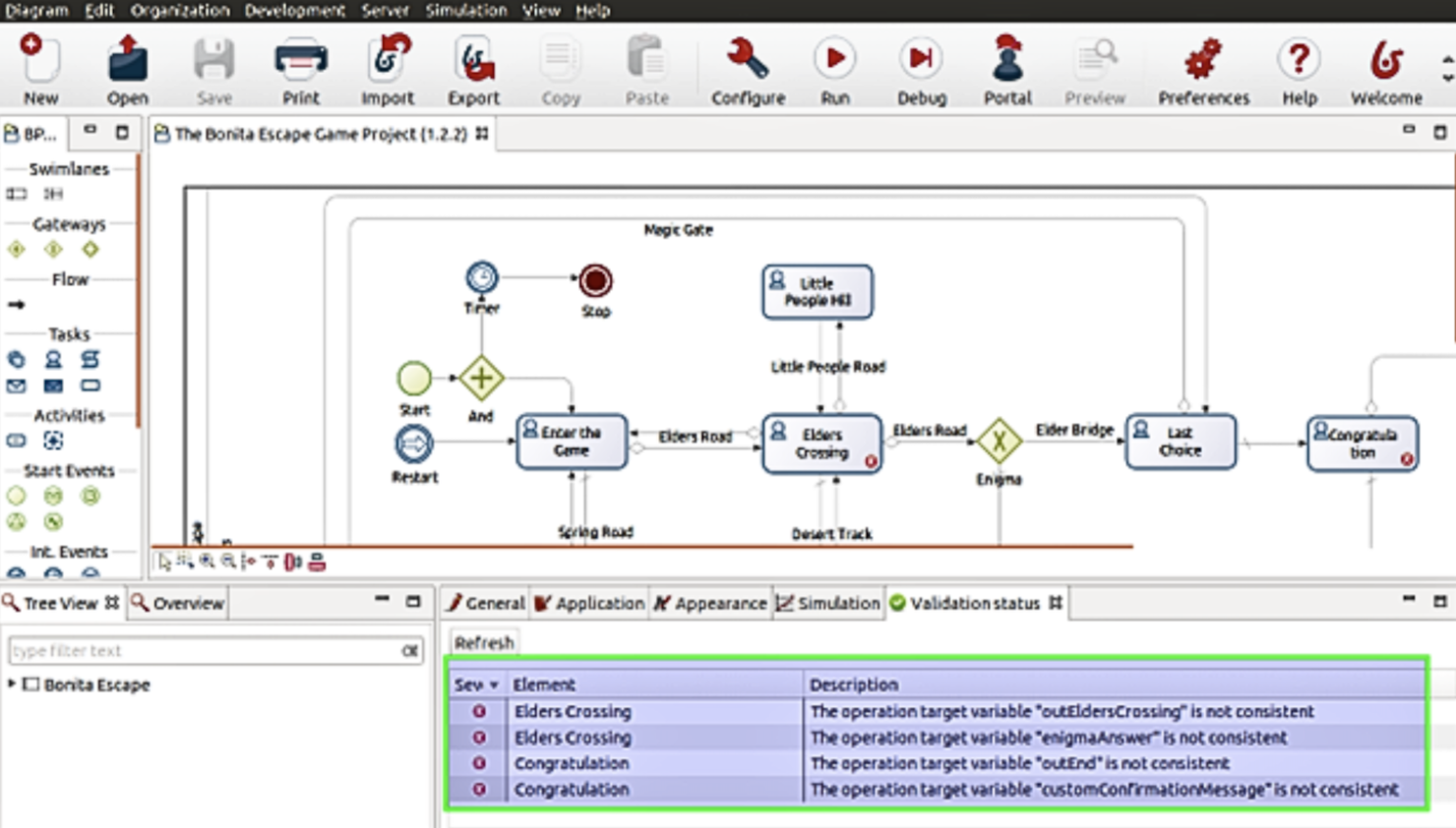
Task: Expand the Bonita Escape tree node
Action: [x=12, y=683]
